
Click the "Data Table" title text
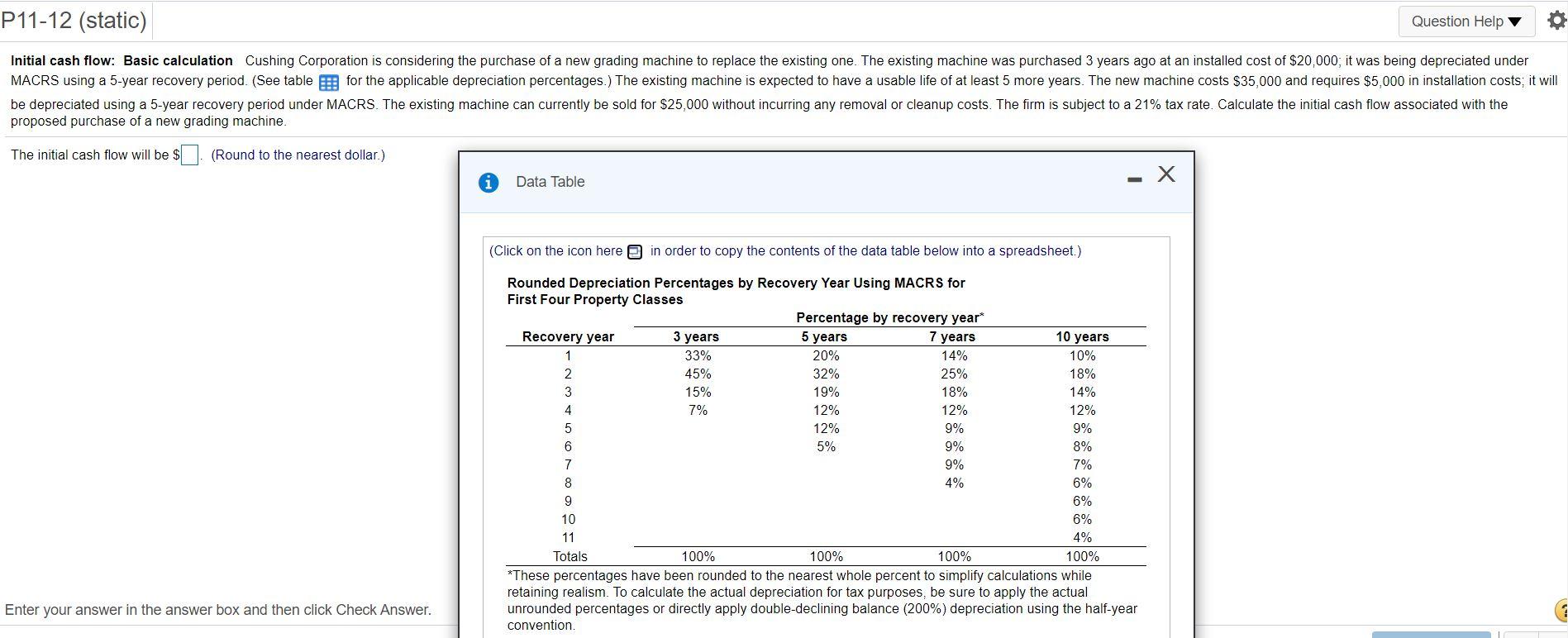pos(550,181)
